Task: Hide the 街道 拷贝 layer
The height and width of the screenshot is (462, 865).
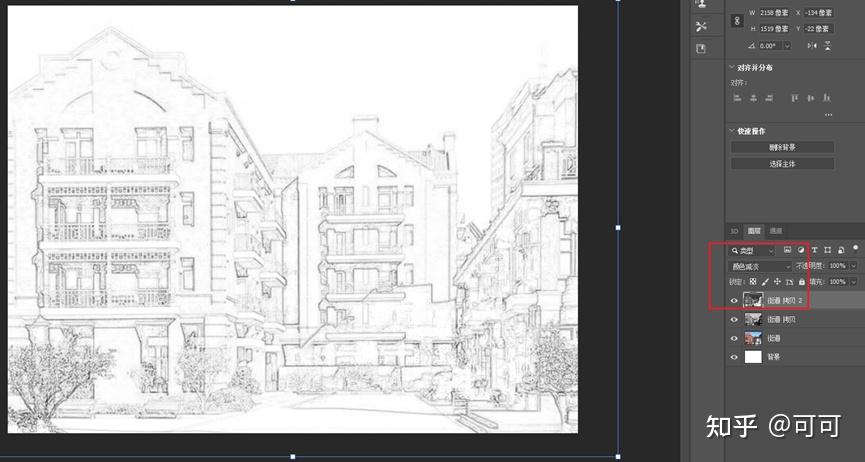Action: [x=734, y=320]
